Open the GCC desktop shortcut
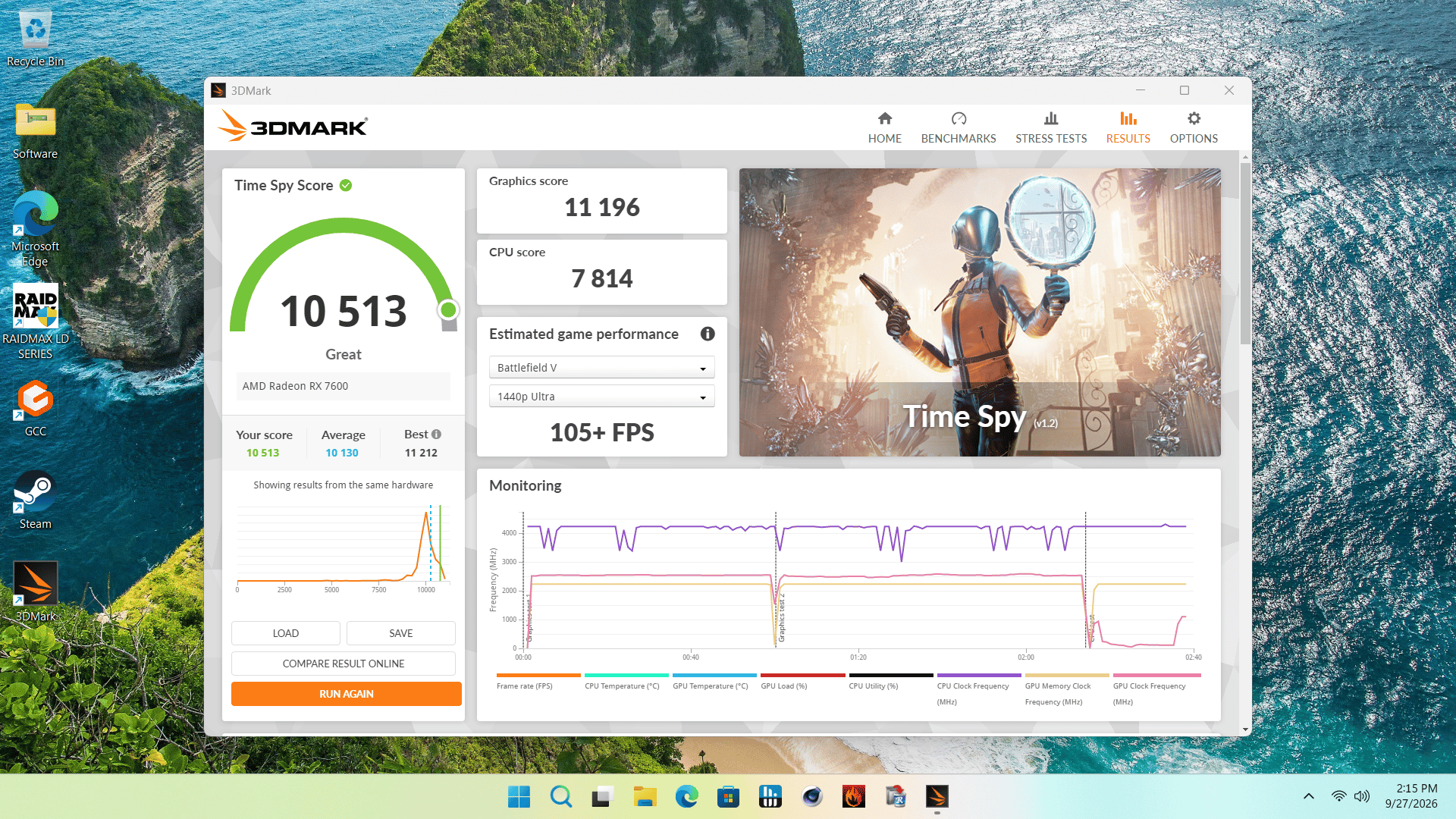This screenshot has width=1456, height=819. 35,408
